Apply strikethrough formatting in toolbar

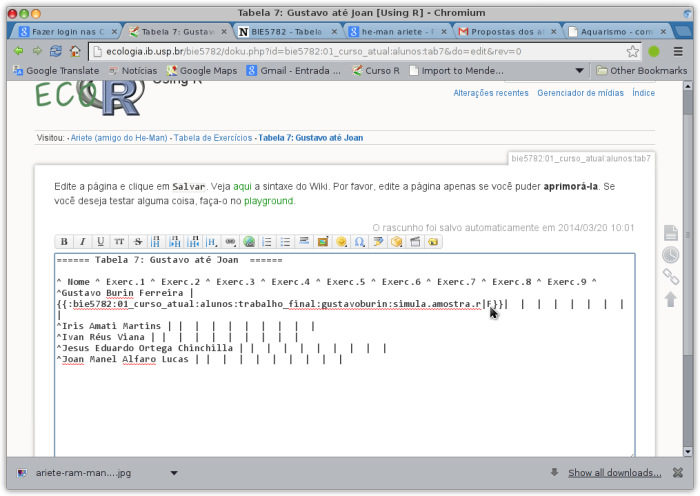[x=138, y=241]
